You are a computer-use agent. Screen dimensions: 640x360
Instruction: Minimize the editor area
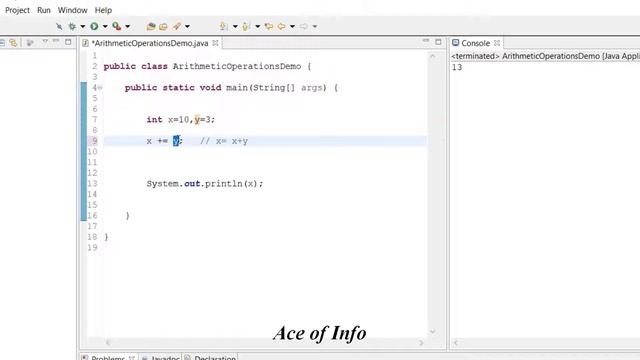[426, 41]
